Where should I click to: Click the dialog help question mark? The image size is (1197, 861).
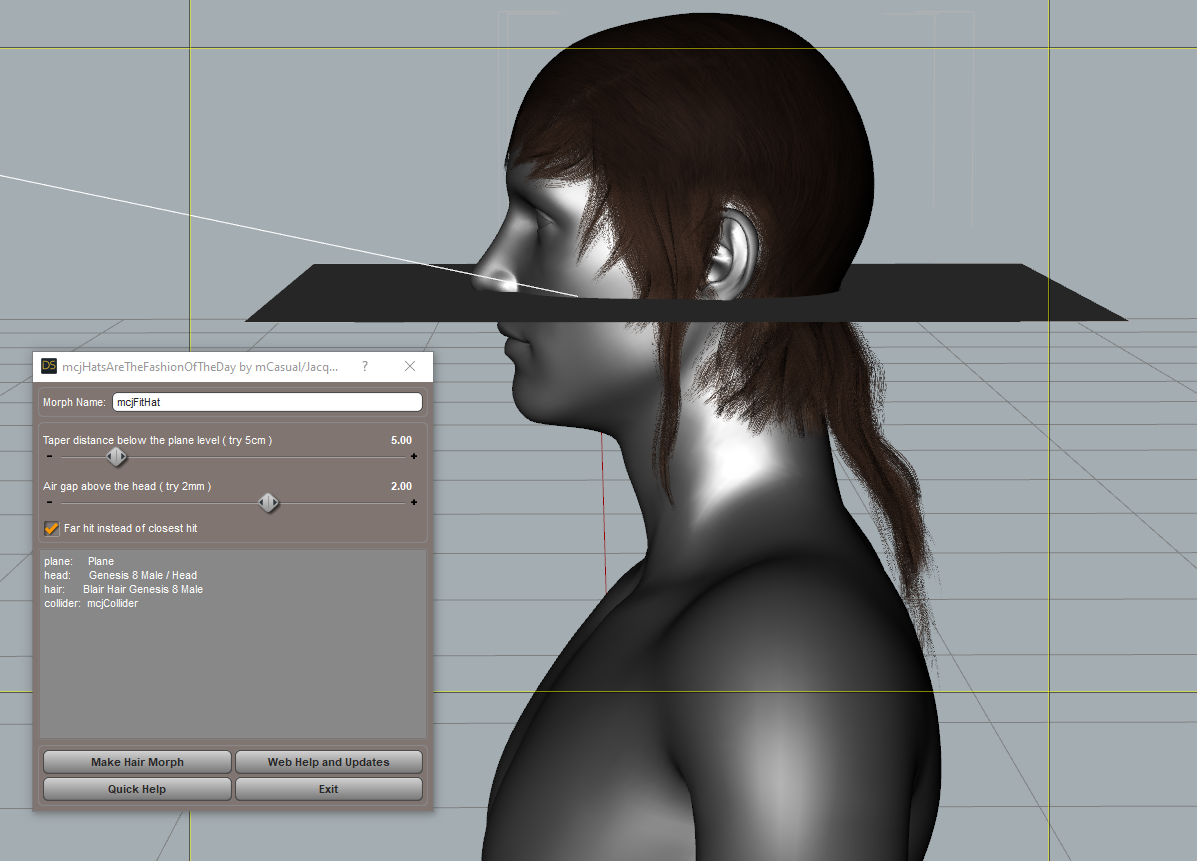click(365, 366)
